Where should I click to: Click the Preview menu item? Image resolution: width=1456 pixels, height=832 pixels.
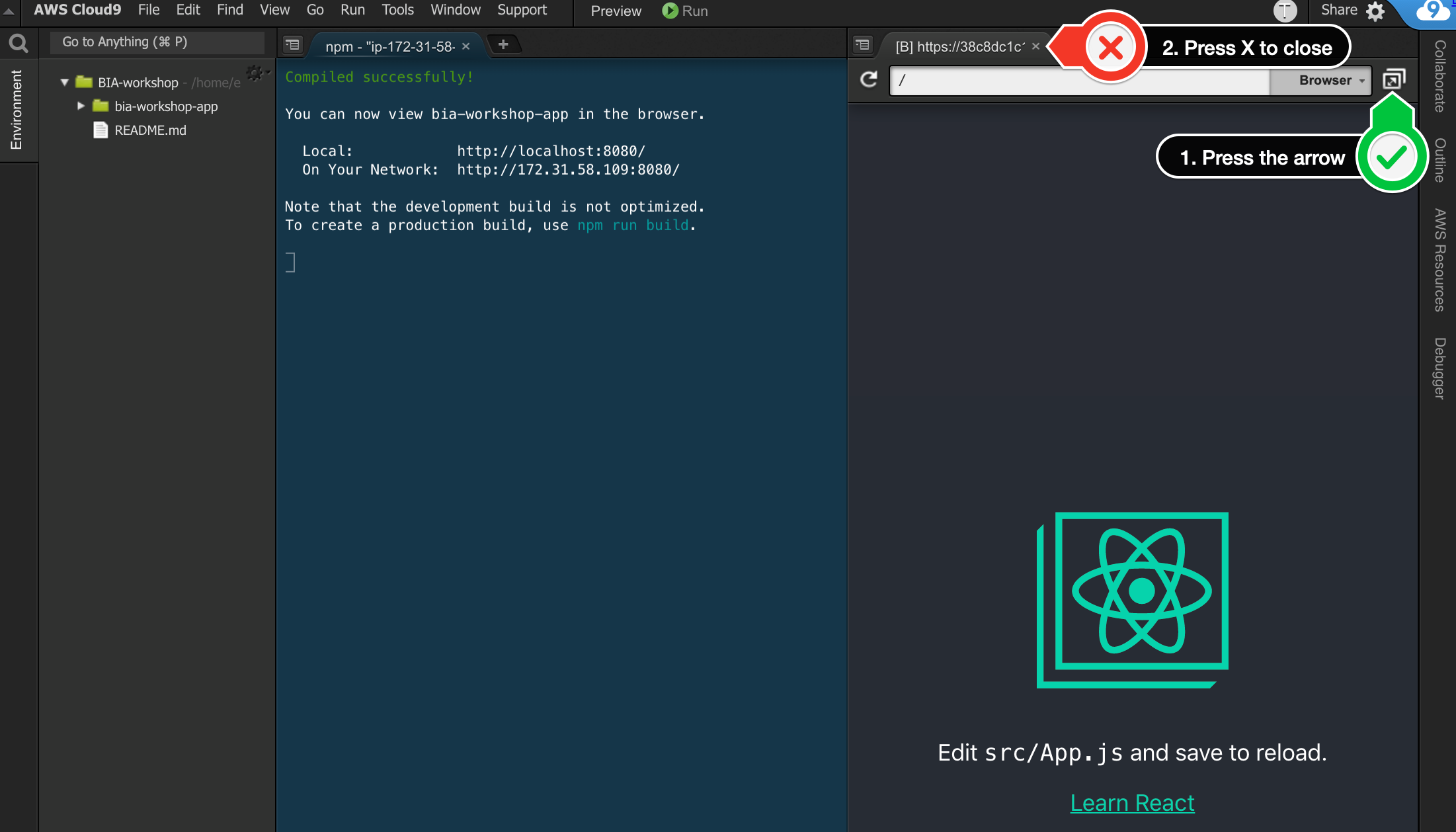tap(614, 11)
